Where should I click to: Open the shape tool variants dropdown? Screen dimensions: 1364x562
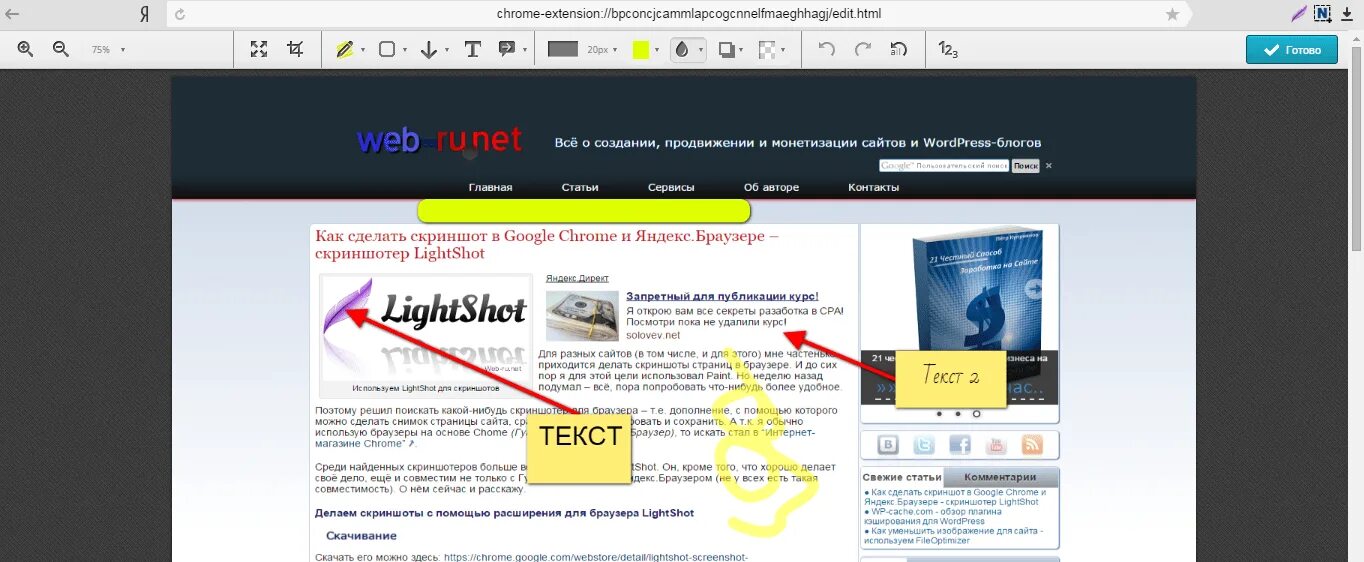pyautogui.click(x=405, y=50)
